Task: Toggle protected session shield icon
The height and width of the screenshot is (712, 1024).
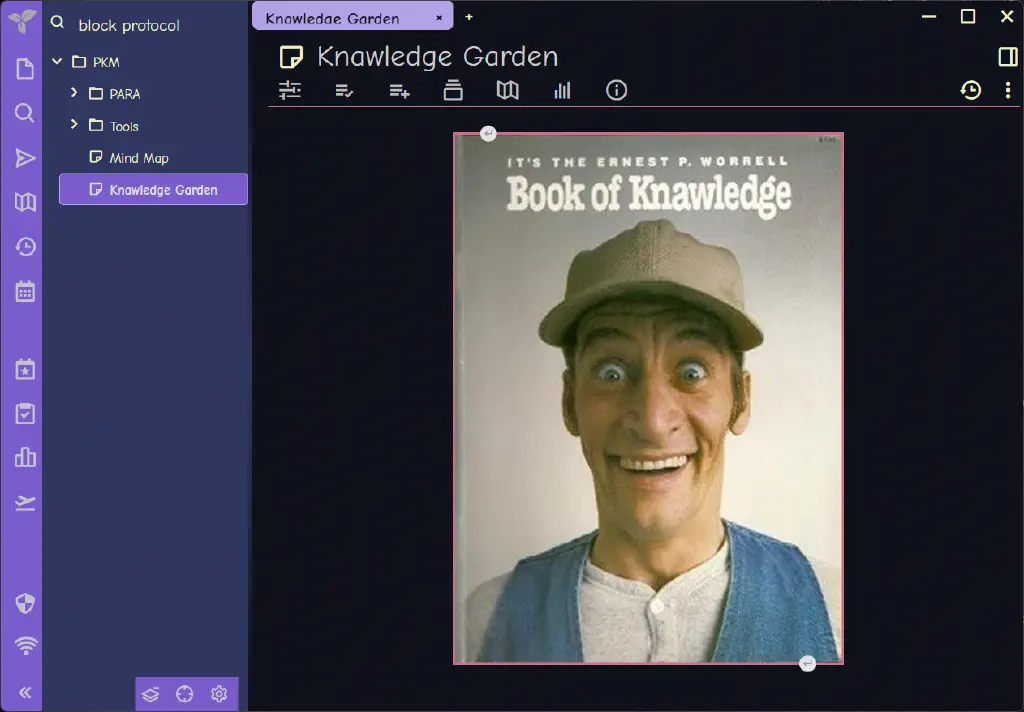Action: coord(25,603)
